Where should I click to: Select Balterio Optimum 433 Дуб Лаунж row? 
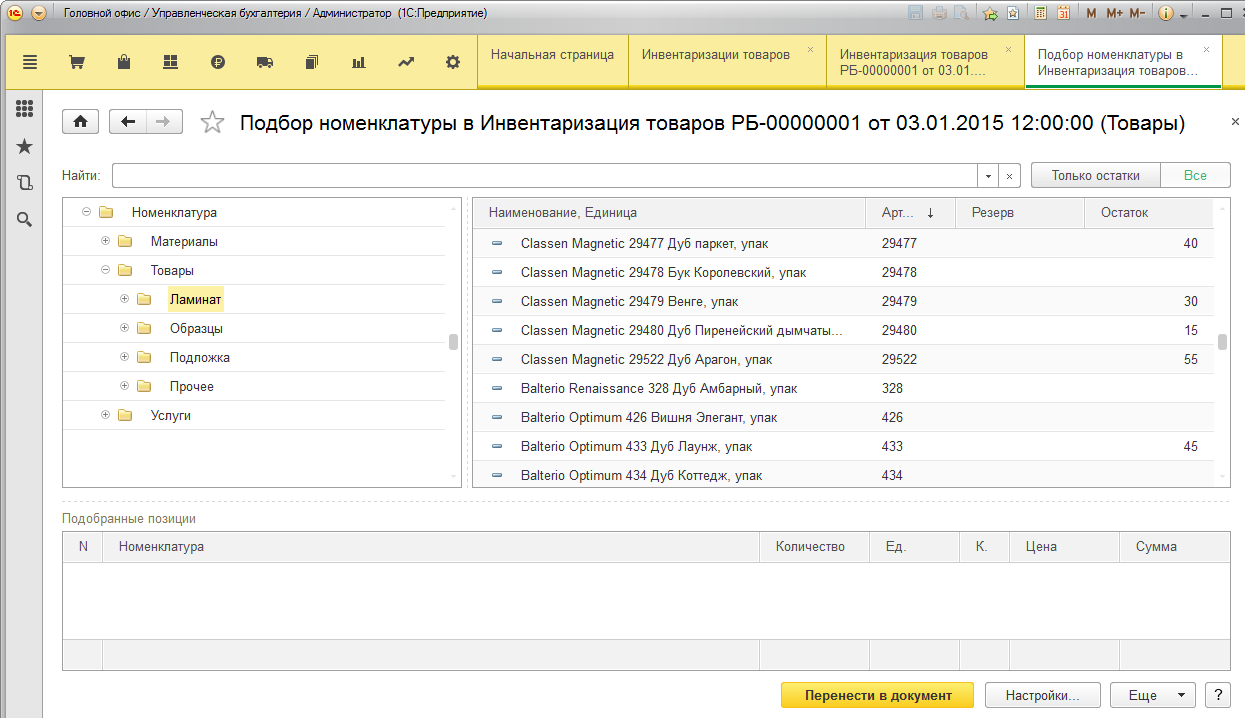[x=842, y=446]
